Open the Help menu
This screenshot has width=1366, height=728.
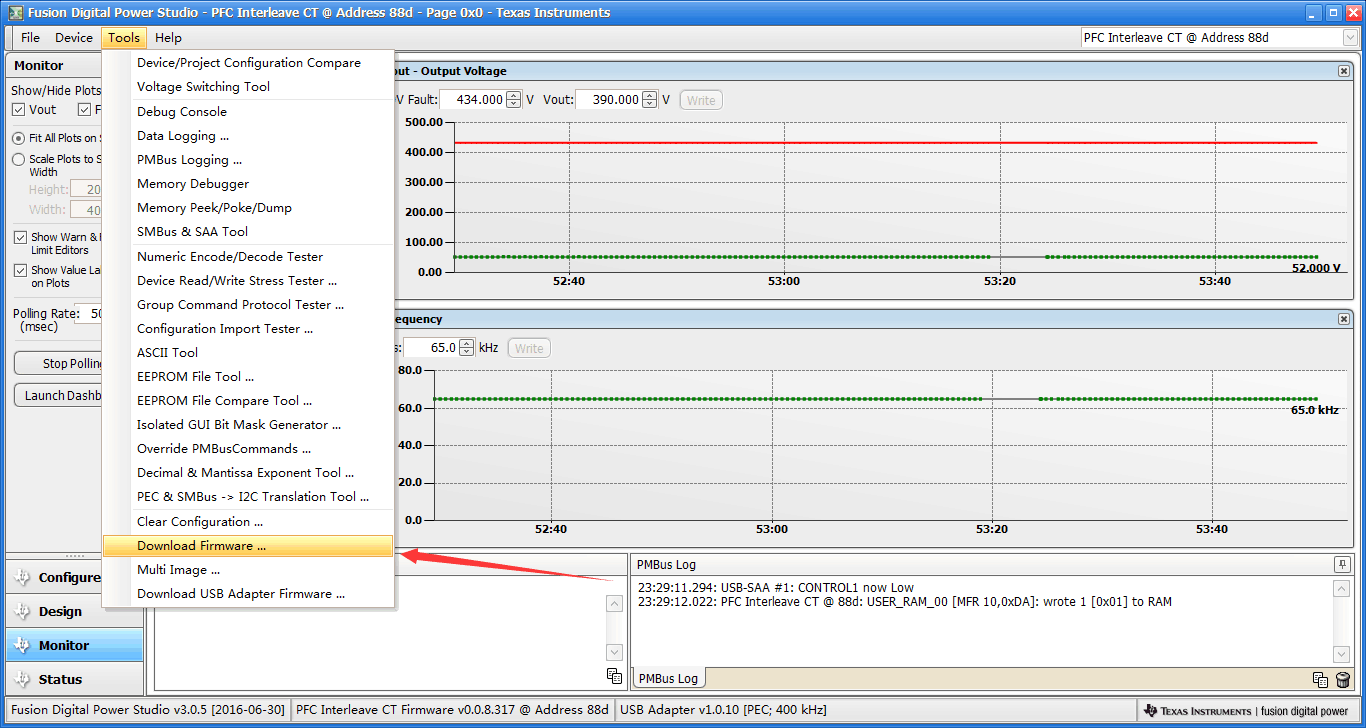click(x=168, y=38)
